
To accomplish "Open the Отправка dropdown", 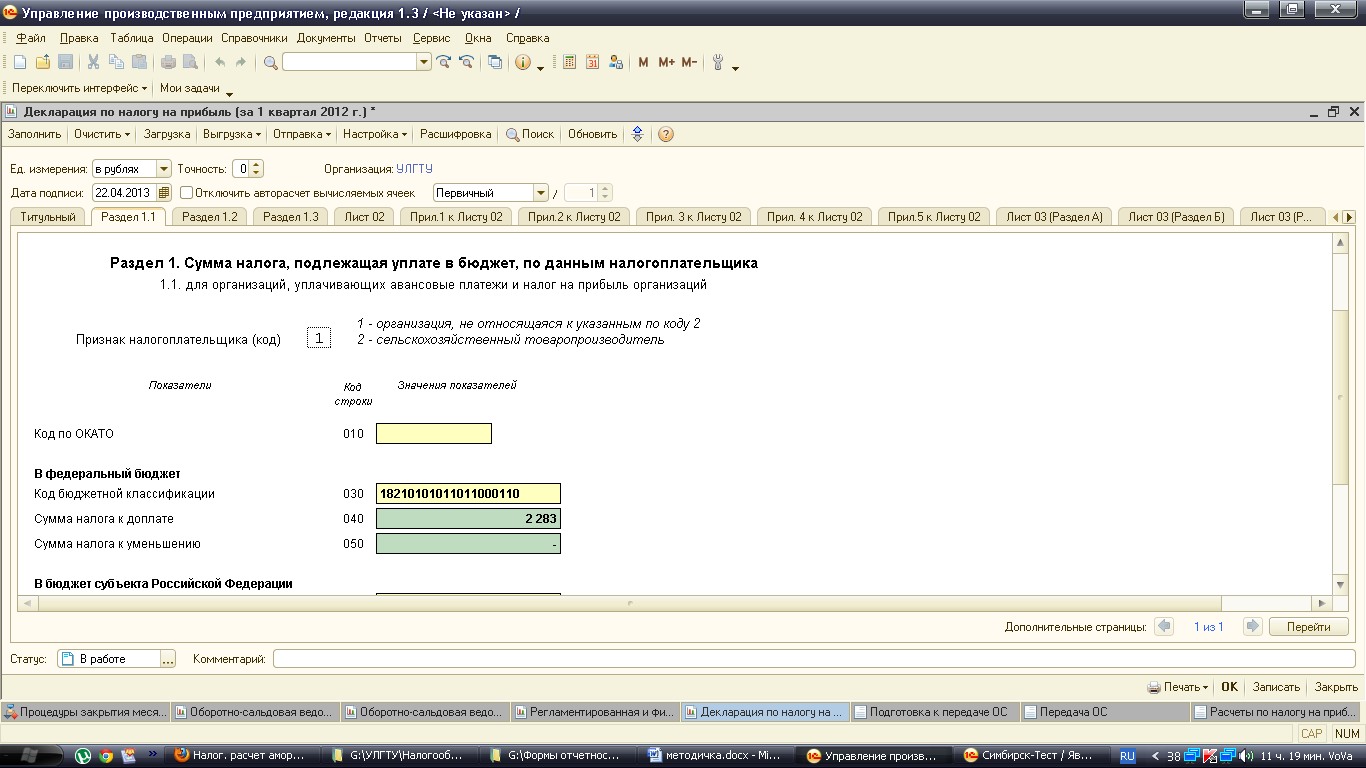I will (x=303, y=134).
